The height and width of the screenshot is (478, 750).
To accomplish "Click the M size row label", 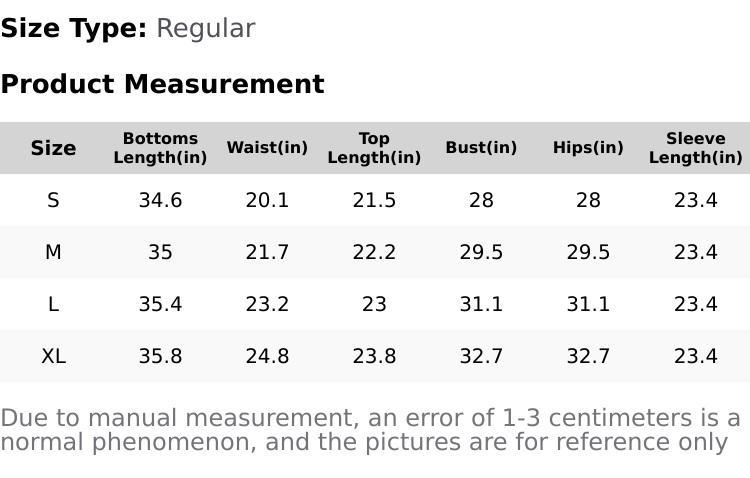I will click(x=53, y=252).
